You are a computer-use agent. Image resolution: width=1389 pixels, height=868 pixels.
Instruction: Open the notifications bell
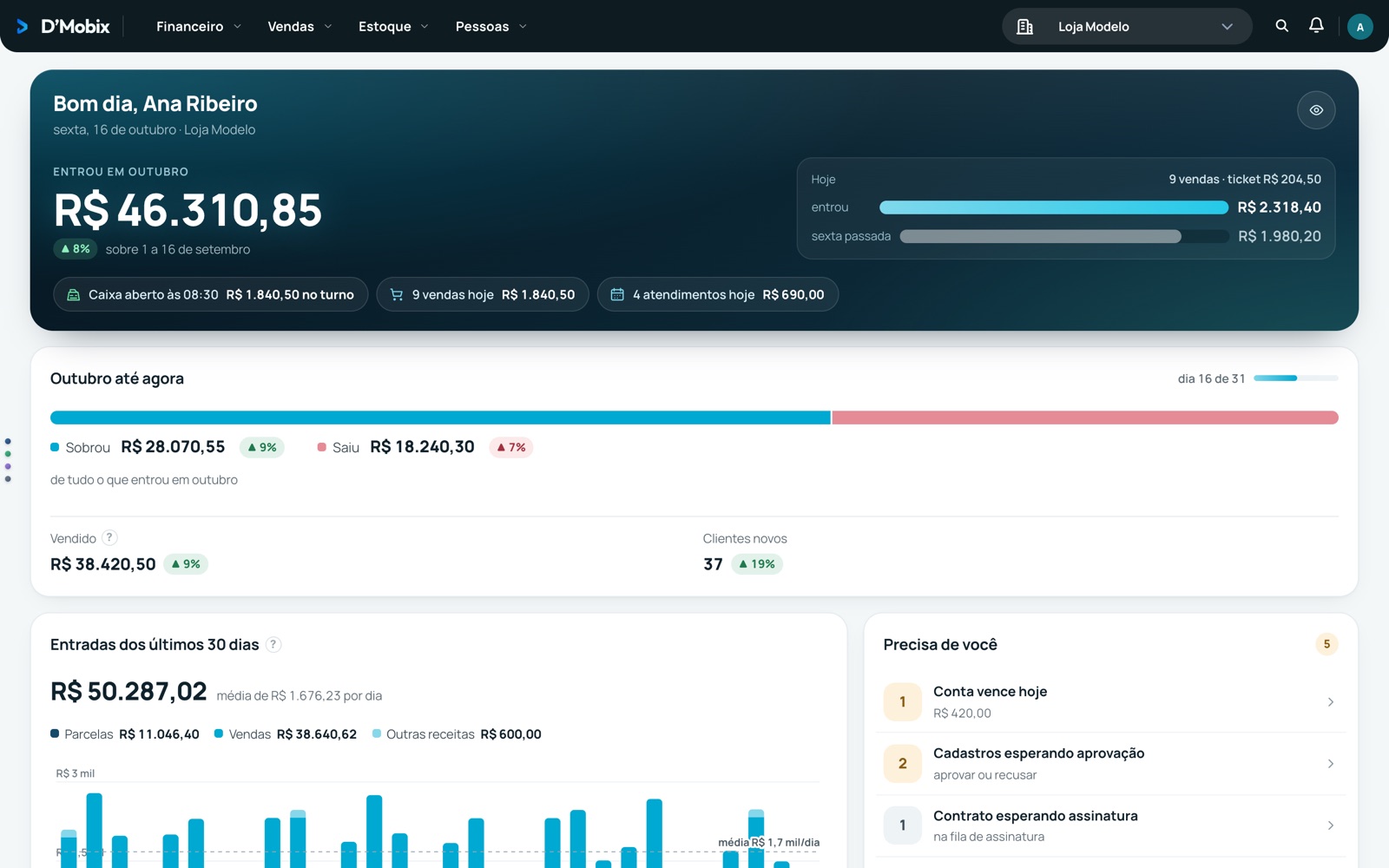(x=1316, y=26)
